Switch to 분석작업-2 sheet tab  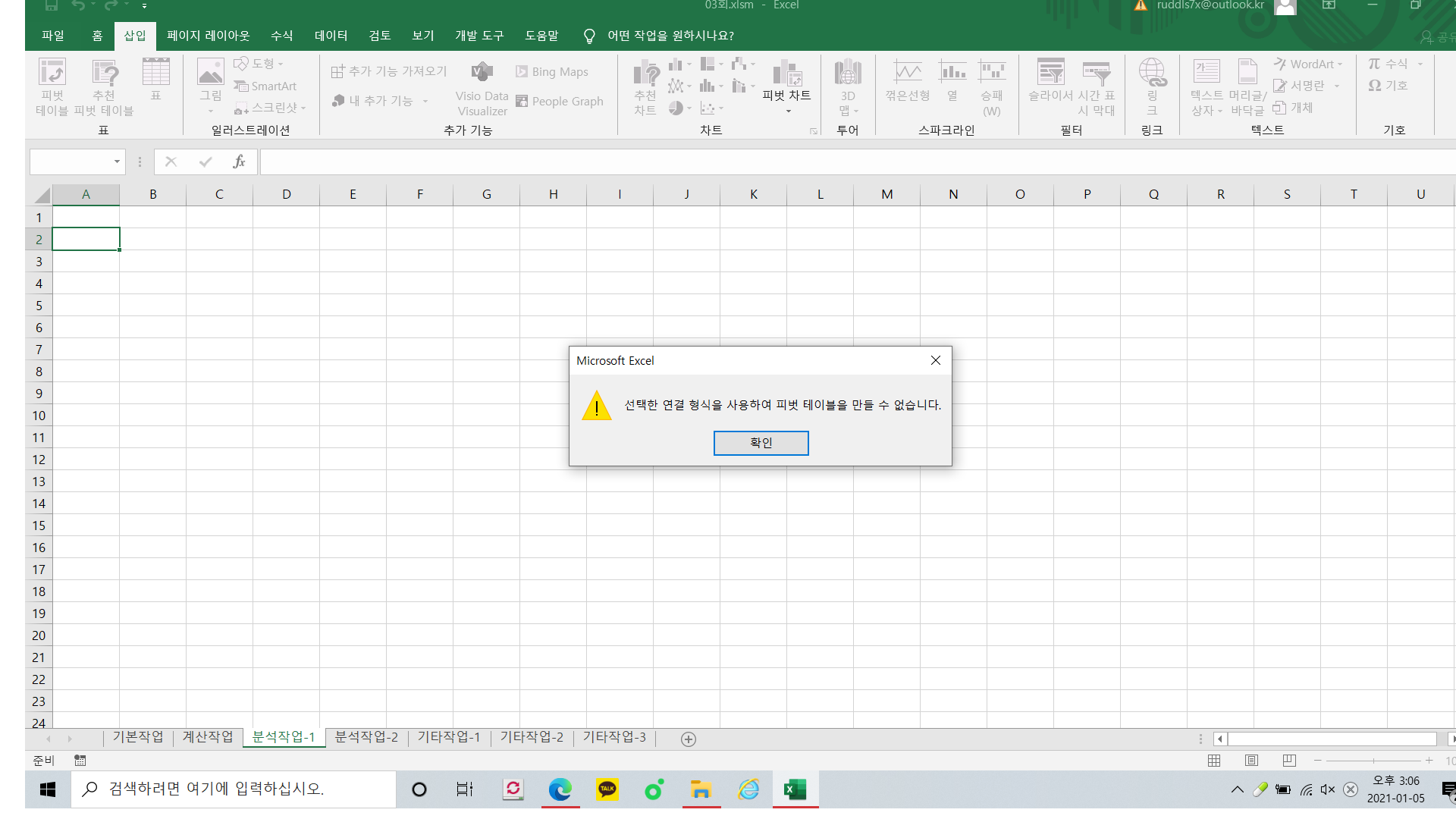(x=366, y=737)
